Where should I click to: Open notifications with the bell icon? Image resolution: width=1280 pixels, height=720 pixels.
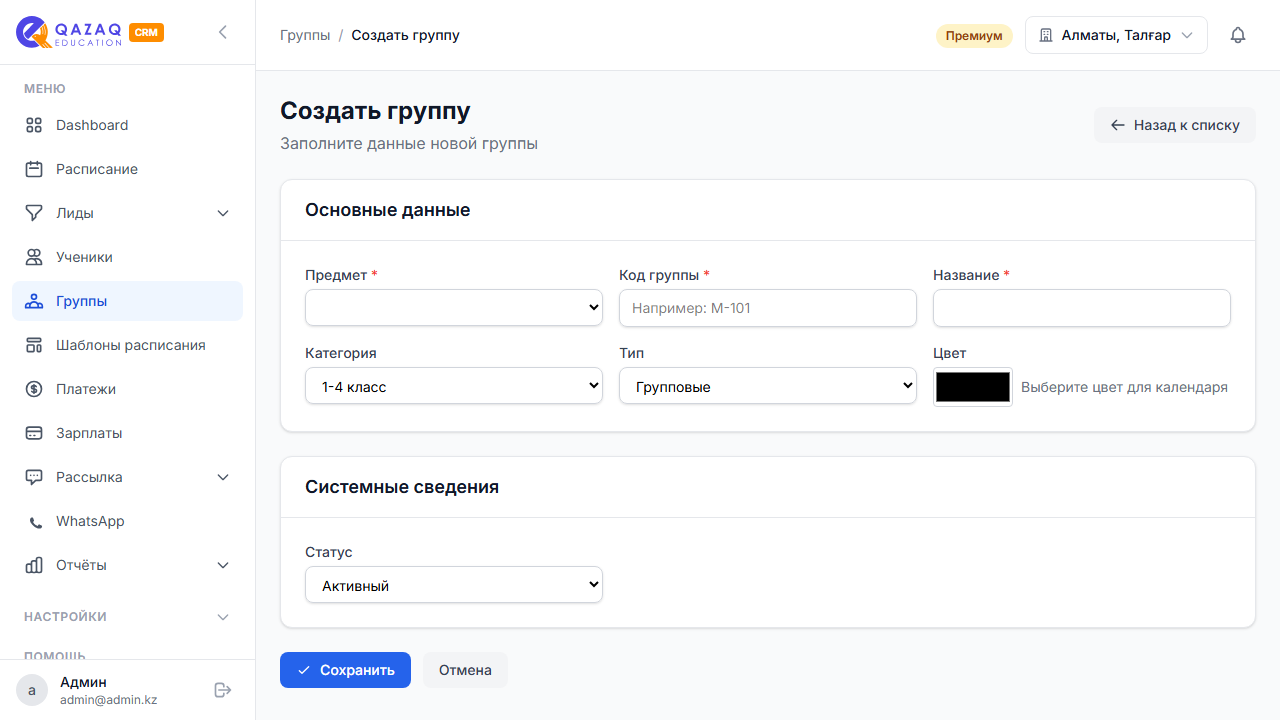click(1238, 35)
